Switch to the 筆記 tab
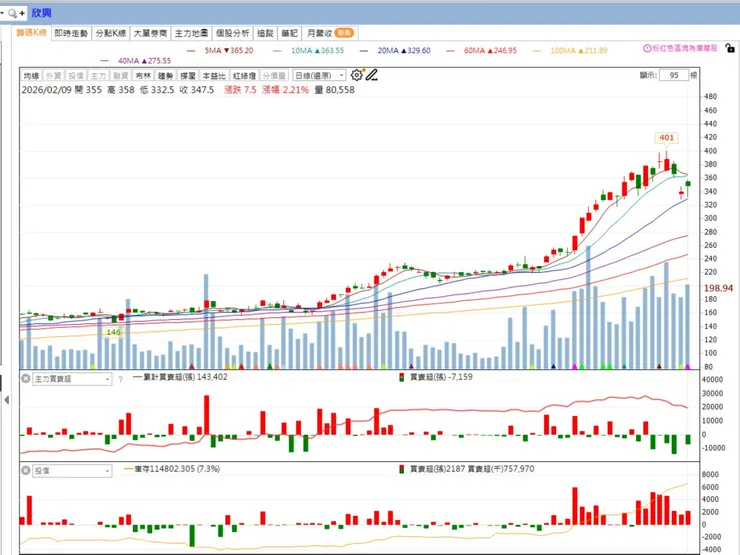The image size is (740, 555). 289,33
